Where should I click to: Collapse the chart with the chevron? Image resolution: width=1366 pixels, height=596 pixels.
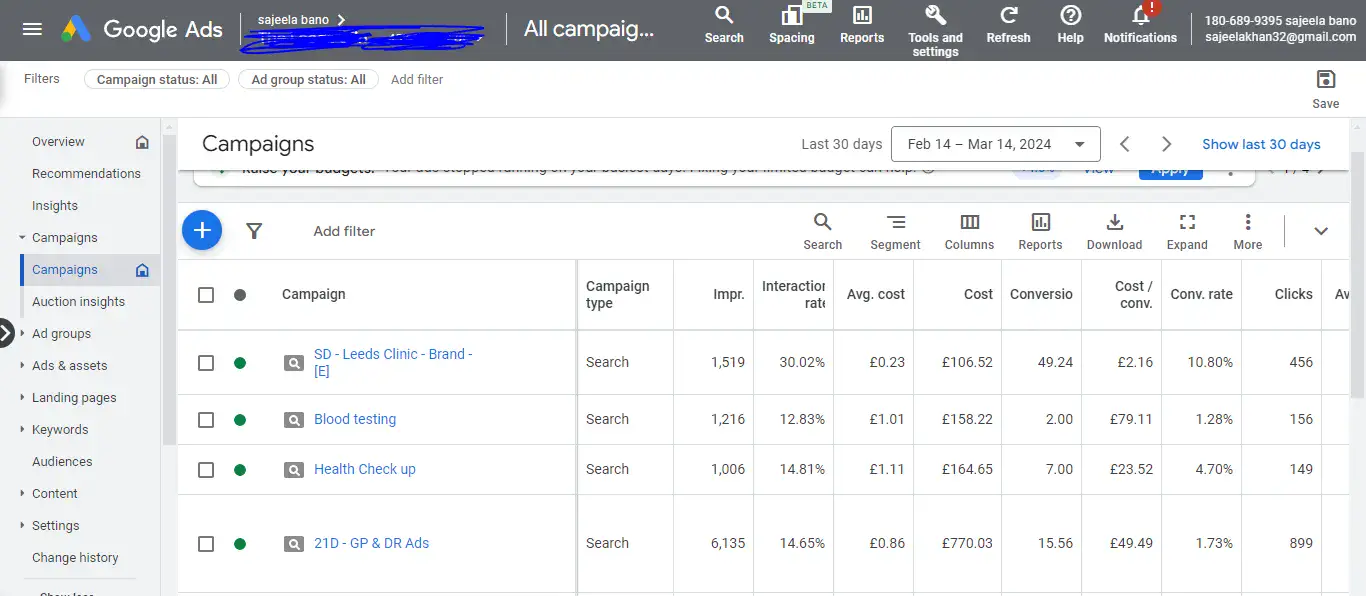tap(1321, 231)
